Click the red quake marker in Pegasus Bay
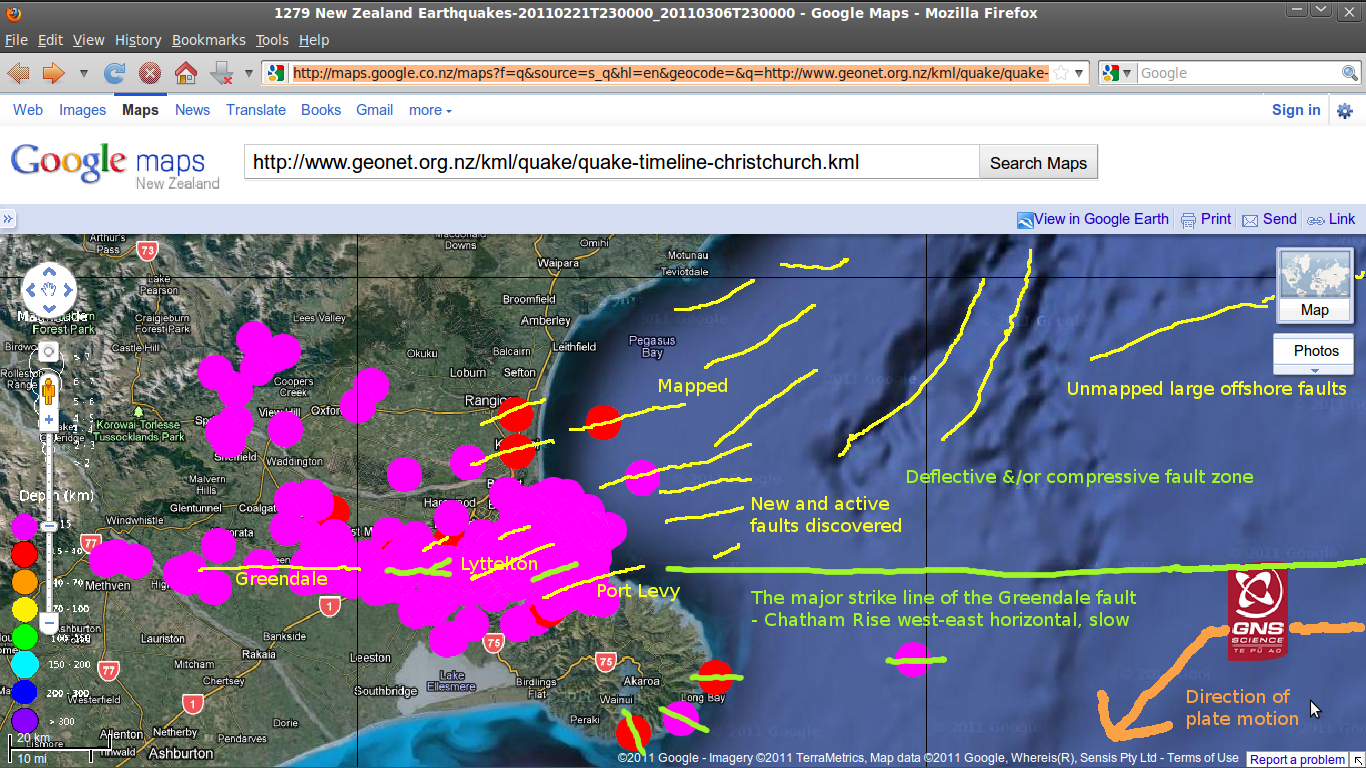This screenshot has width=1366, height=768. point(603,422)
